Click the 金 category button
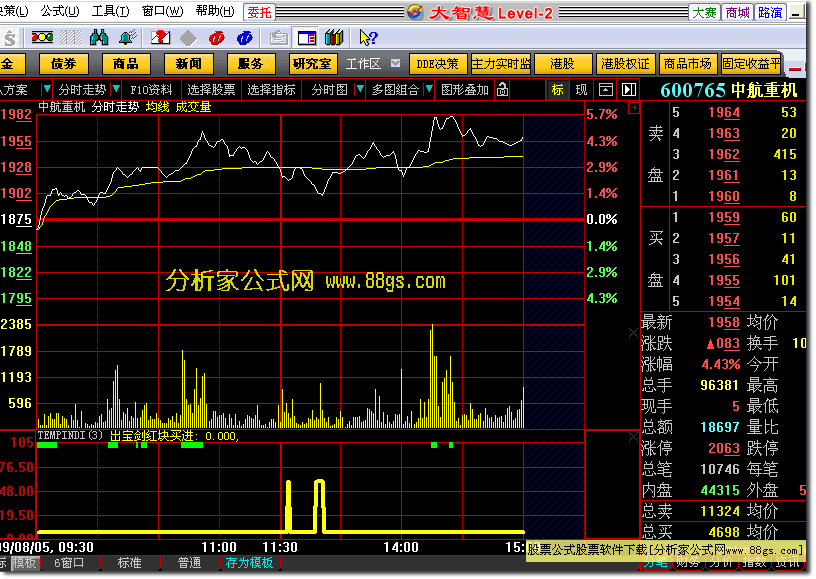This screenshot has height=579, width=816. (11, 64)
